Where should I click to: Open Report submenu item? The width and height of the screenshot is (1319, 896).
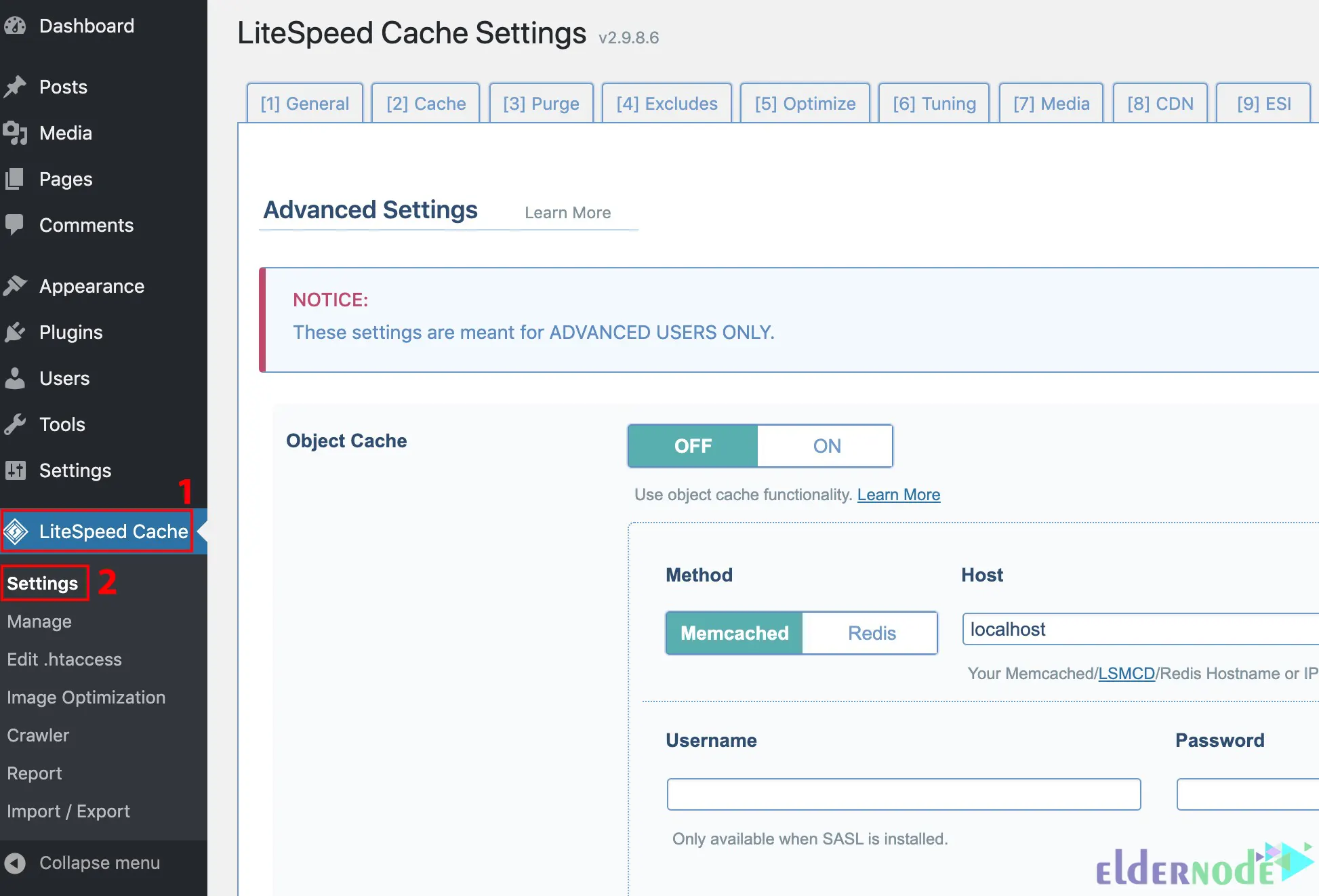pos(35,773)
